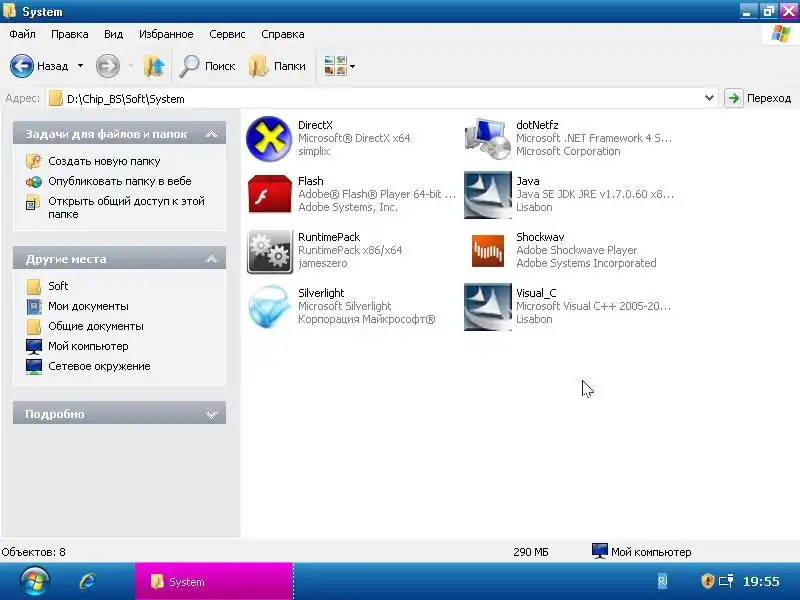Click the Soft folder icon in sidebar
800x600 pixels.
pyautogui.click(x=34, y=286)
